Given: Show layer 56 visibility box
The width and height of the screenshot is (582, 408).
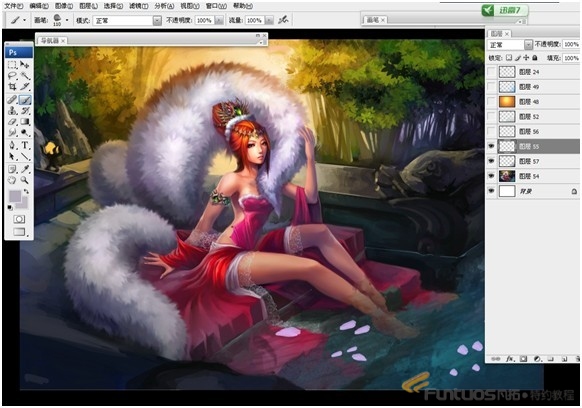Looking at the screenshot, I should 491,131.
